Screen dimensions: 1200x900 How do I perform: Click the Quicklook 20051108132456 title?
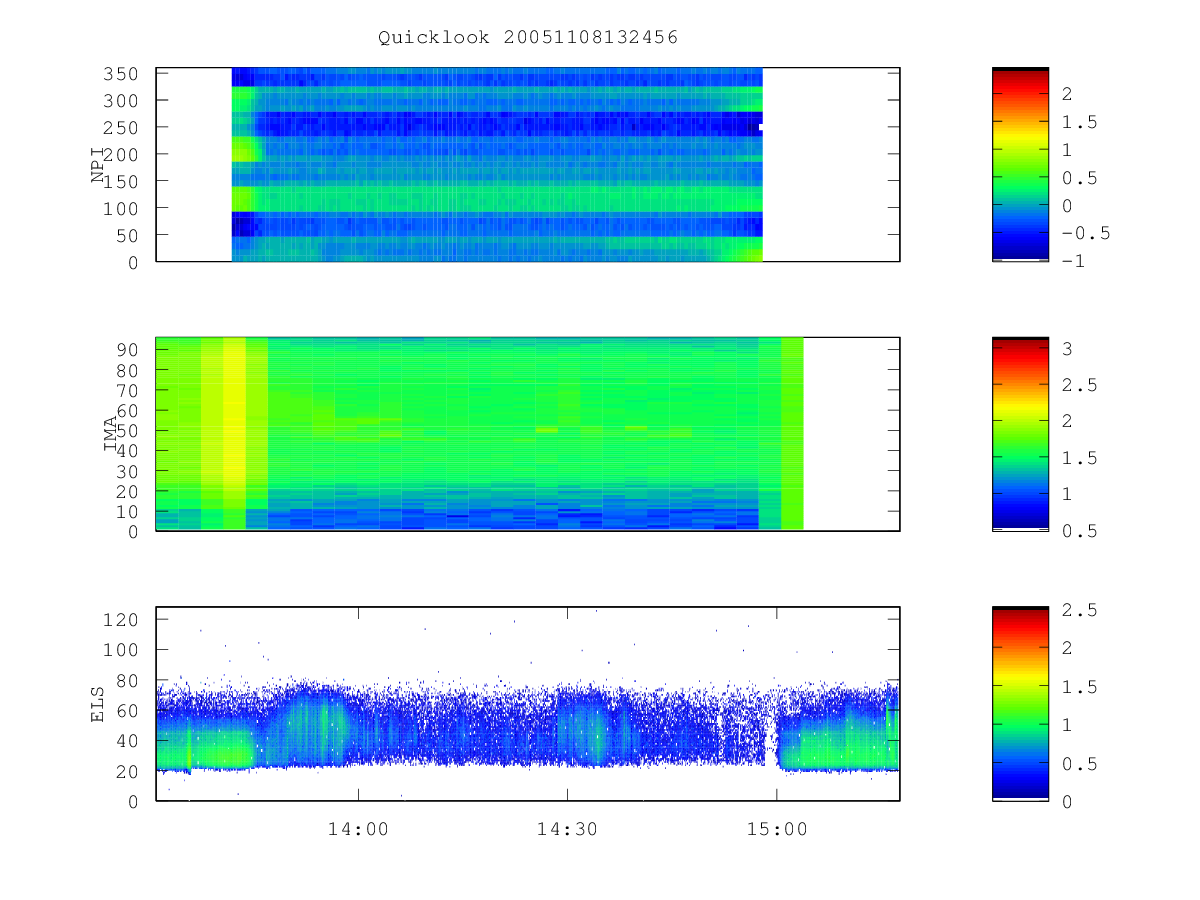pyautogui.click(x=528, y=38)
